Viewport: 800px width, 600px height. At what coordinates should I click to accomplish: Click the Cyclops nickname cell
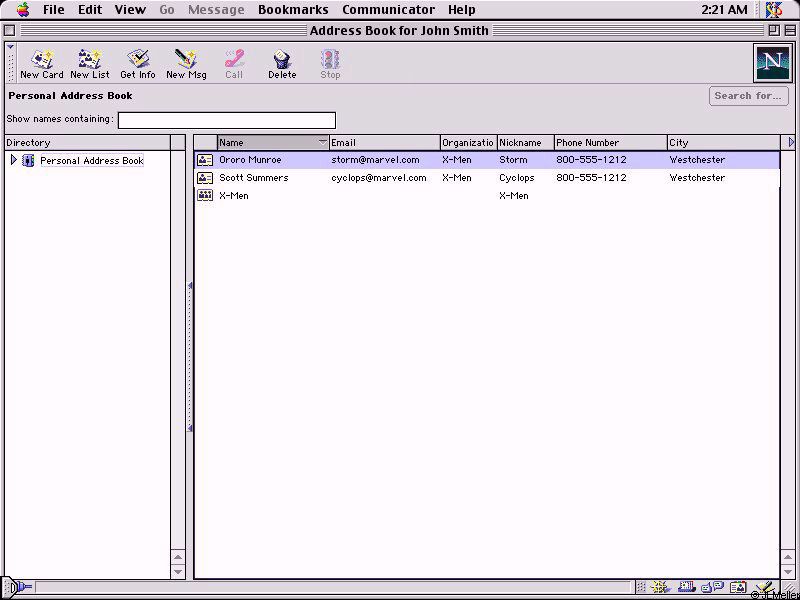[517, 178]
